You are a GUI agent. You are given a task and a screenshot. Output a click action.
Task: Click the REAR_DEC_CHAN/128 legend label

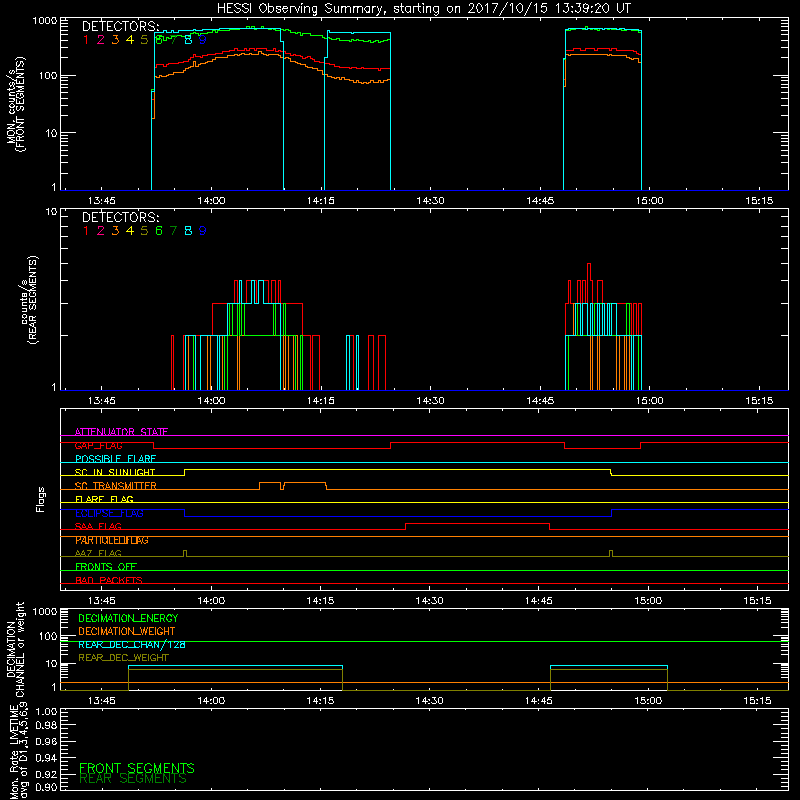pos(132,644)
